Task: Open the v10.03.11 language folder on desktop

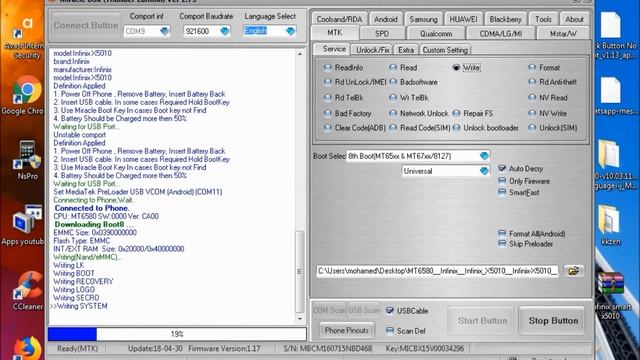Action: [x=611, y=165]
